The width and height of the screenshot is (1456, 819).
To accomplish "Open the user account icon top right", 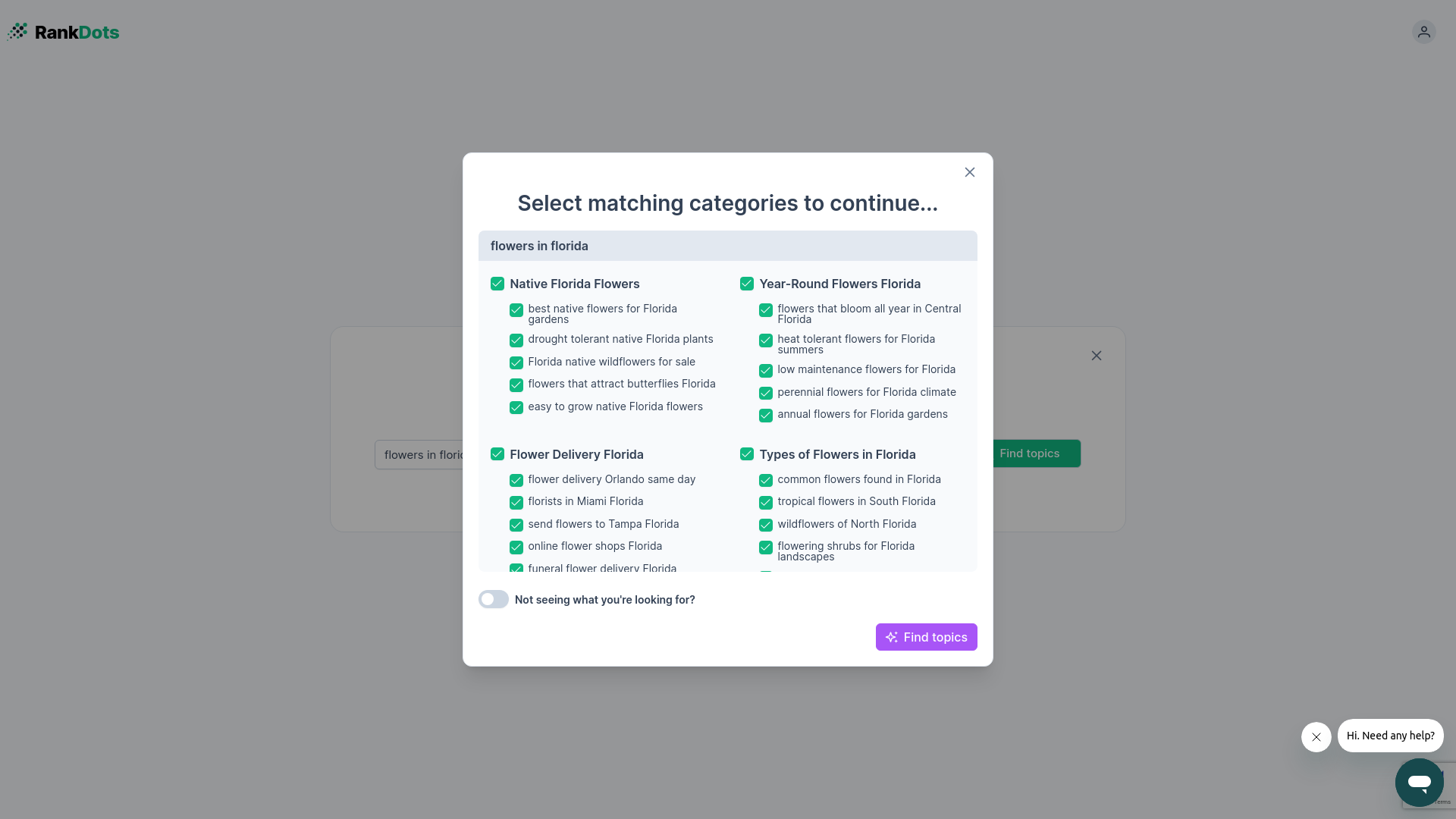I will 1424,32.
